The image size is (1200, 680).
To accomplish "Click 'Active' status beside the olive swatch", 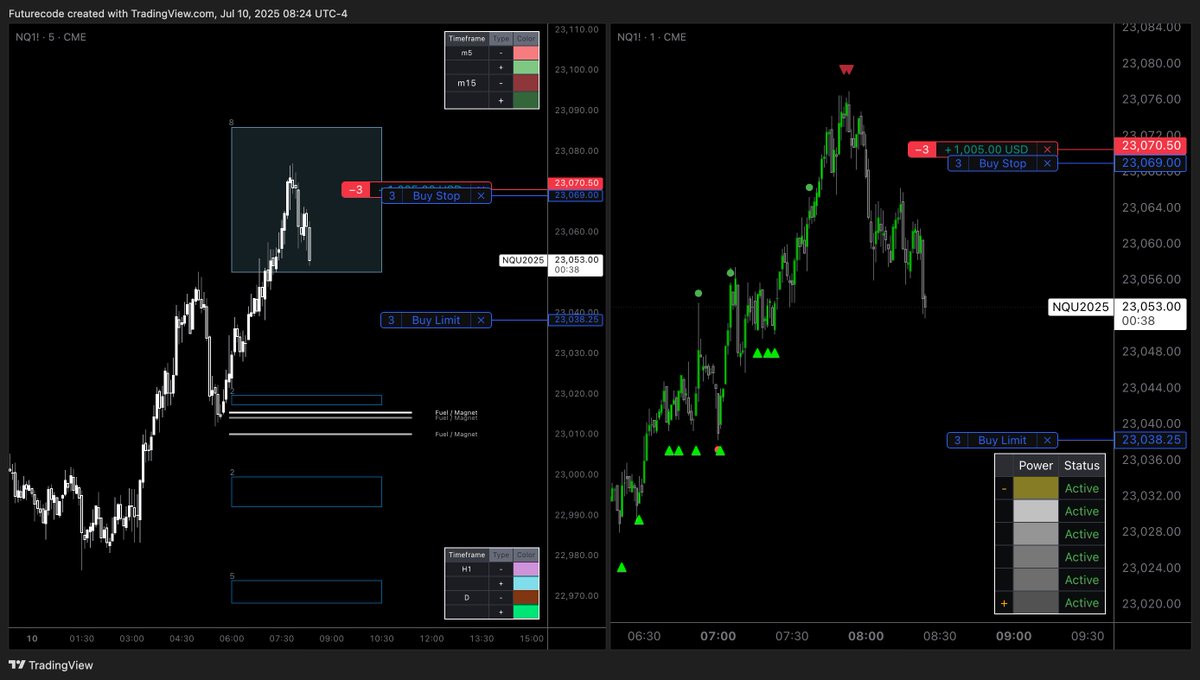I will tap(1081, 488).
